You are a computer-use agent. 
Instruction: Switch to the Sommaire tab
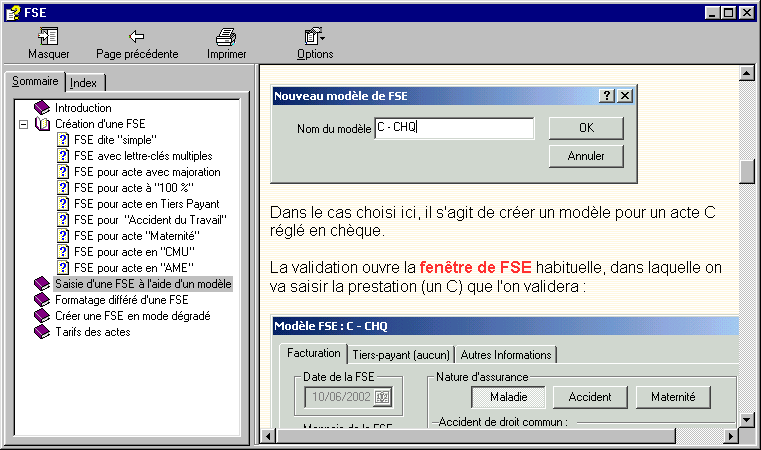[x=35, y=81]
